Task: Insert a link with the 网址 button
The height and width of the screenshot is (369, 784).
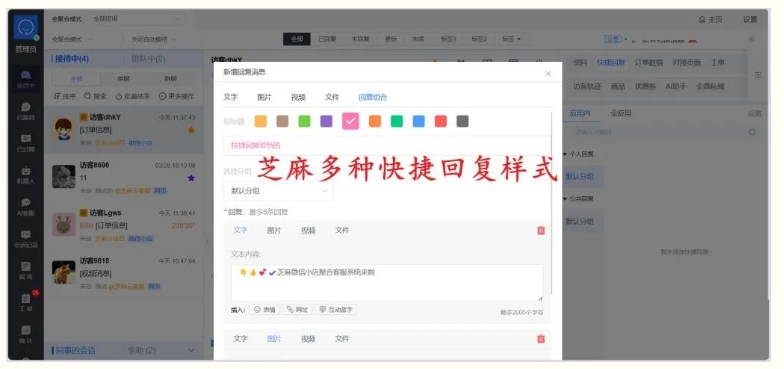Action: (297, 310)
